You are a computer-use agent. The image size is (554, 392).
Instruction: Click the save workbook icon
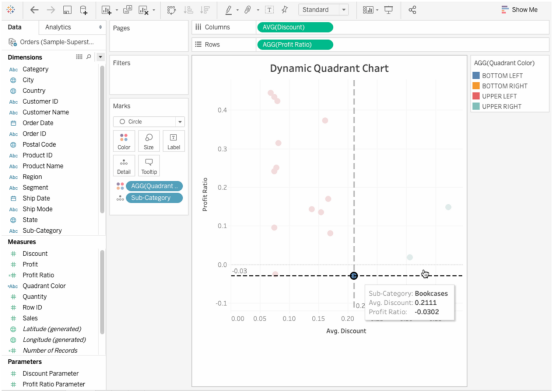tap(67, 10)
